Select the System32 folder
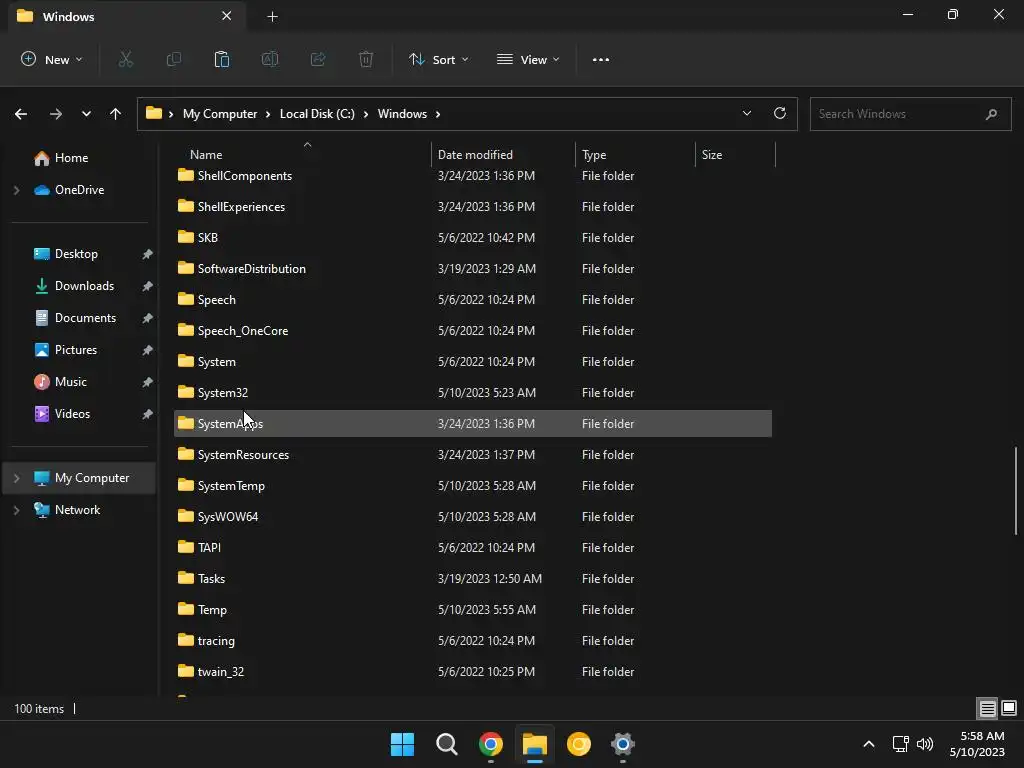 coord(473,392)
